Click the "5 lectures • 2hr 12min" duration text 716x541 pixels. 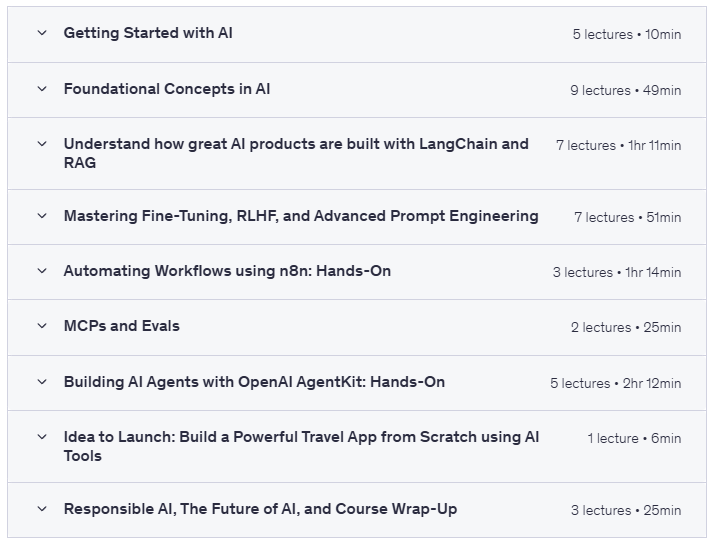[x=615, y=383]
